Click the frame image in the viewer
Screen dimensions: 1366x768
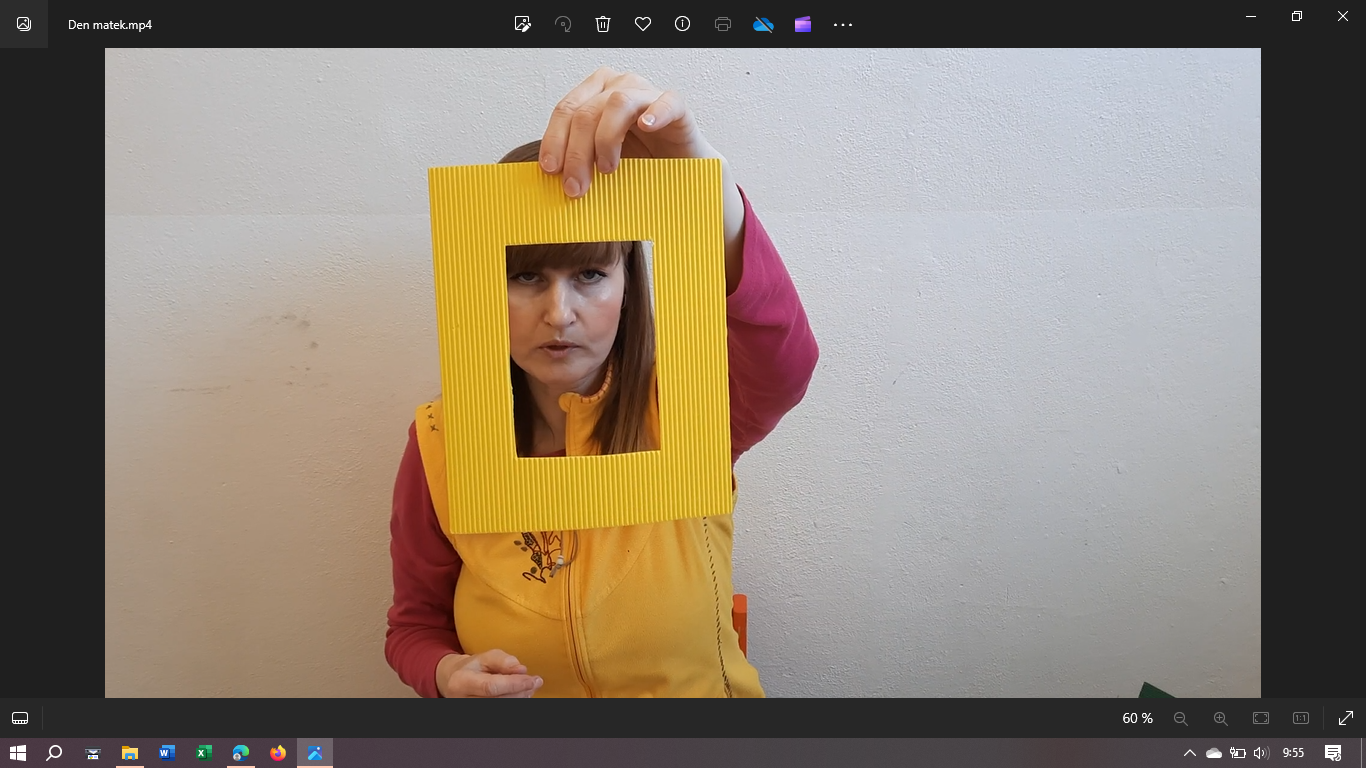682,373
